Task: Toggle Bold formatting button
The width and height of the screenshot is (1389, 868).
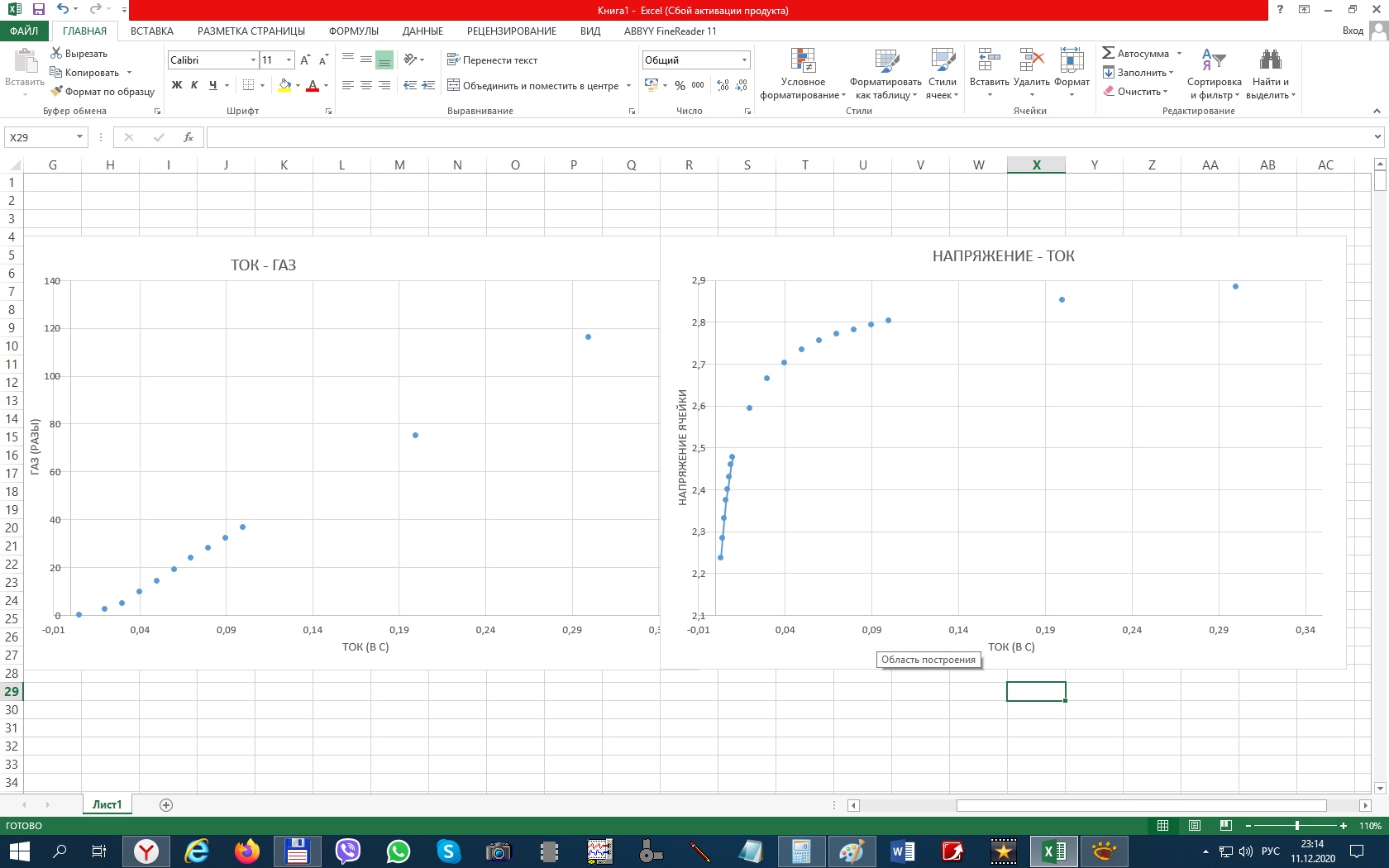Action: click(176, 85)
